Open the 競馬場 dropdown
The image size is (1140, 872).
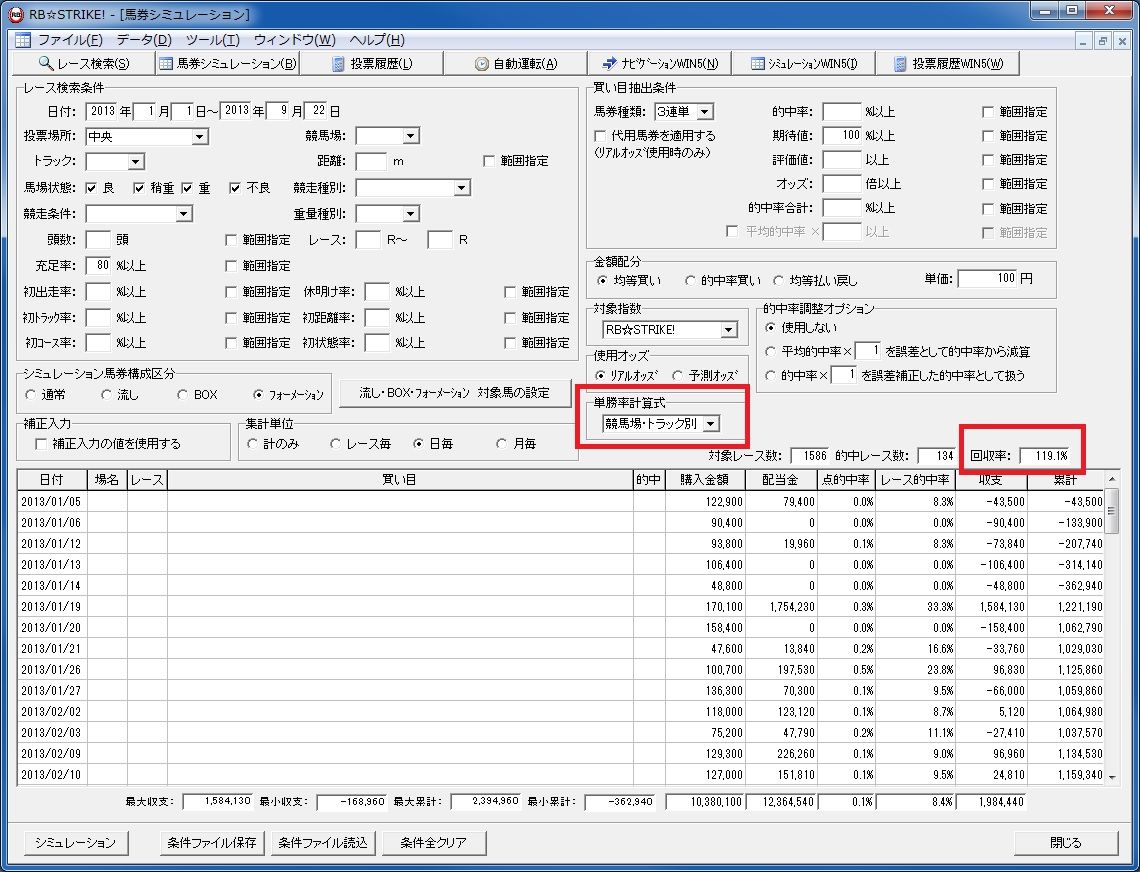tap(388, 135)
